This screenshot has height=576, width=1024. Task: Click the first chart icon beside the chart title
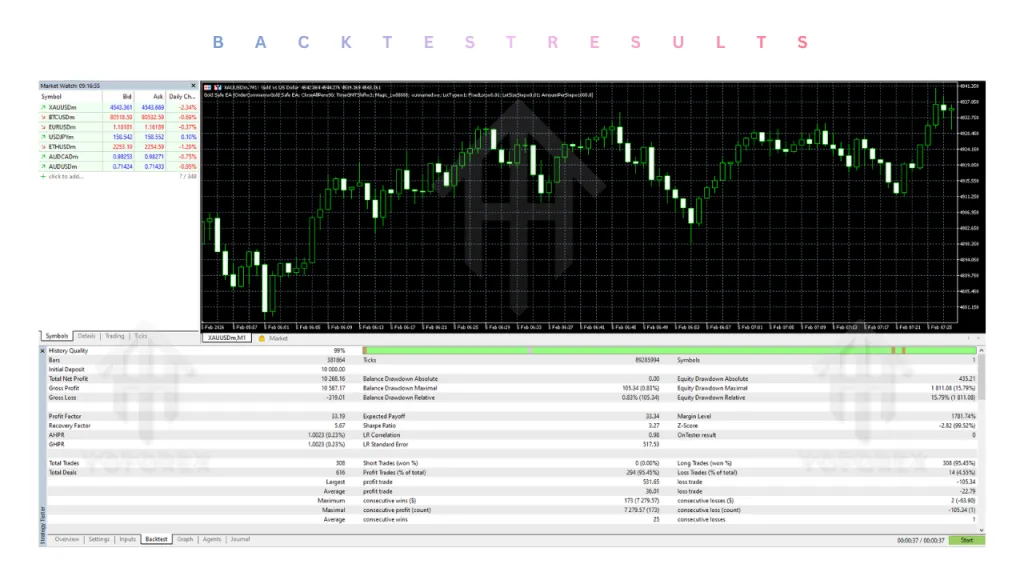[x=208, y=87]
